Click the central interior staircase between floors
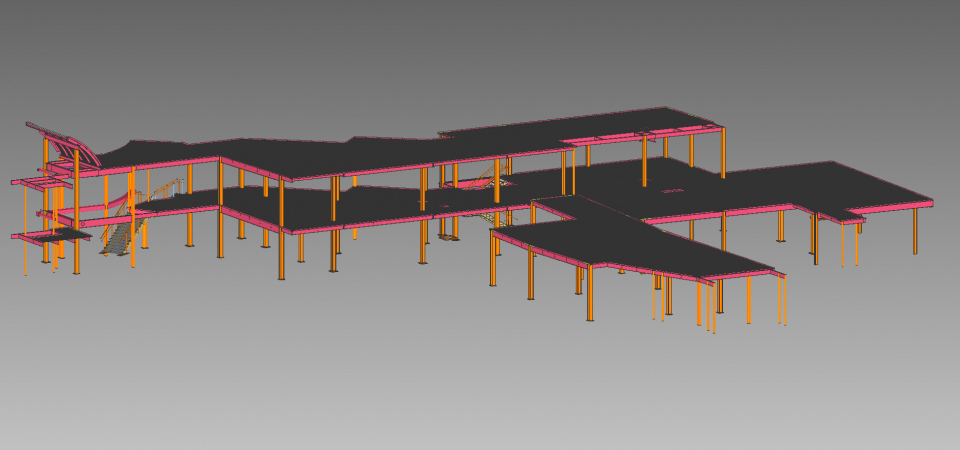 click(484, 178)
